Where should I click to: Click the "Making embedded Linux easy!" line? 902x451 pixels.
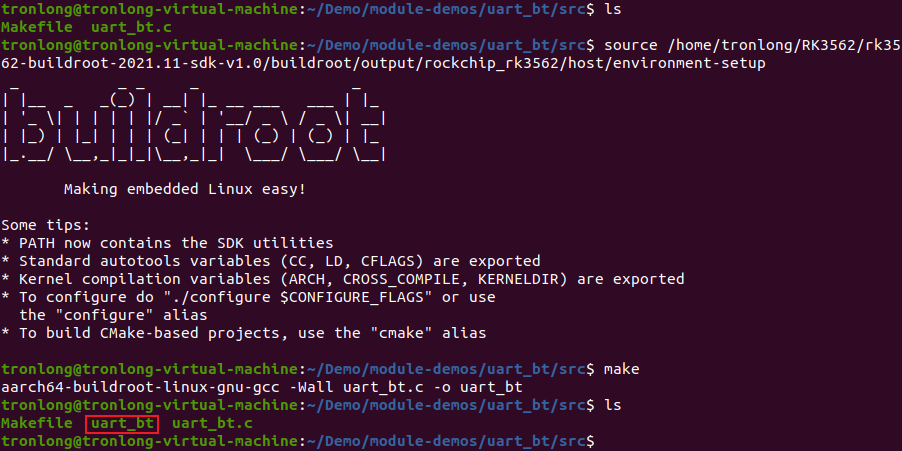click(185, 189)
